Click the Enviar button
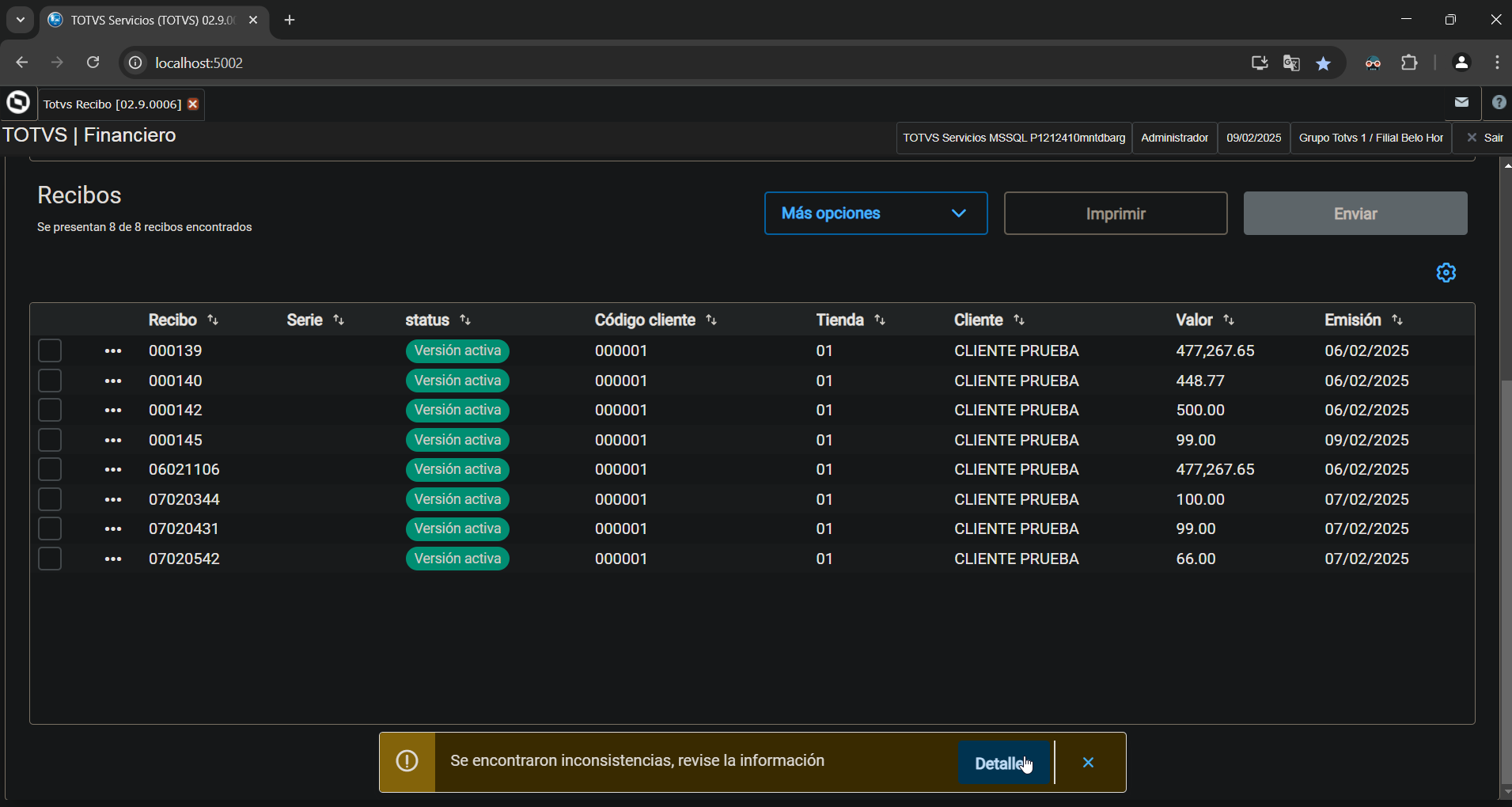 click(x=1355, y=213)
